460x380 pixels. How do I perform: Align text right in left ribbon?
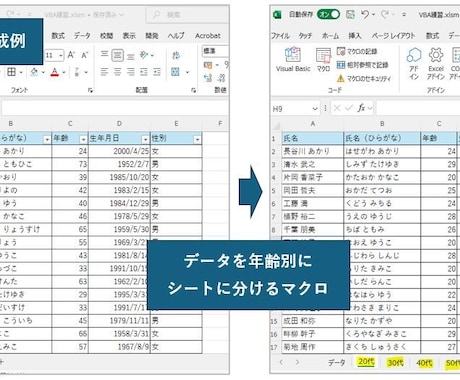[x=131, y=71]
